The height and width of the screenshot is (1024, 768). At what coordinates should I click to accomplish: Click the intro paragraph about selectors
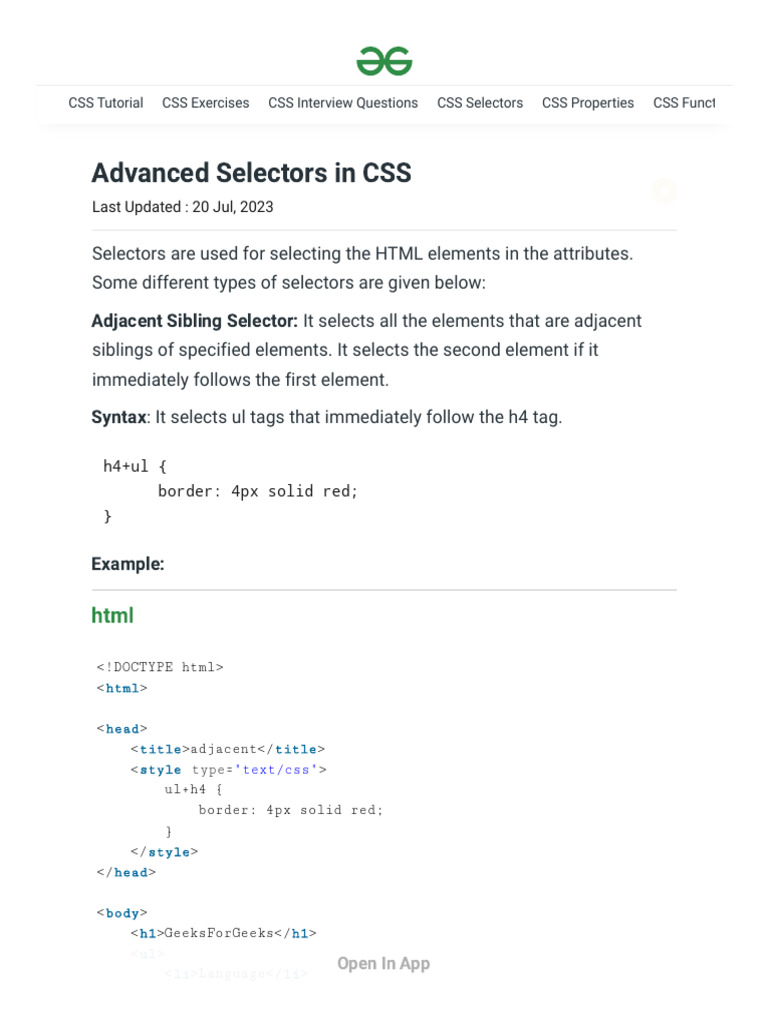click(362, 268)
